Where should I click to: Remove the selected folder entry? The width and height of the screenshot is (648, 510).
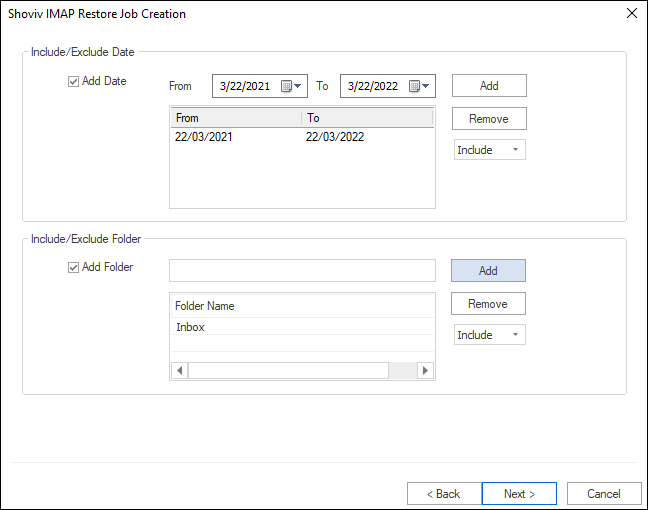pyautogui.click(x=488, y=304)
